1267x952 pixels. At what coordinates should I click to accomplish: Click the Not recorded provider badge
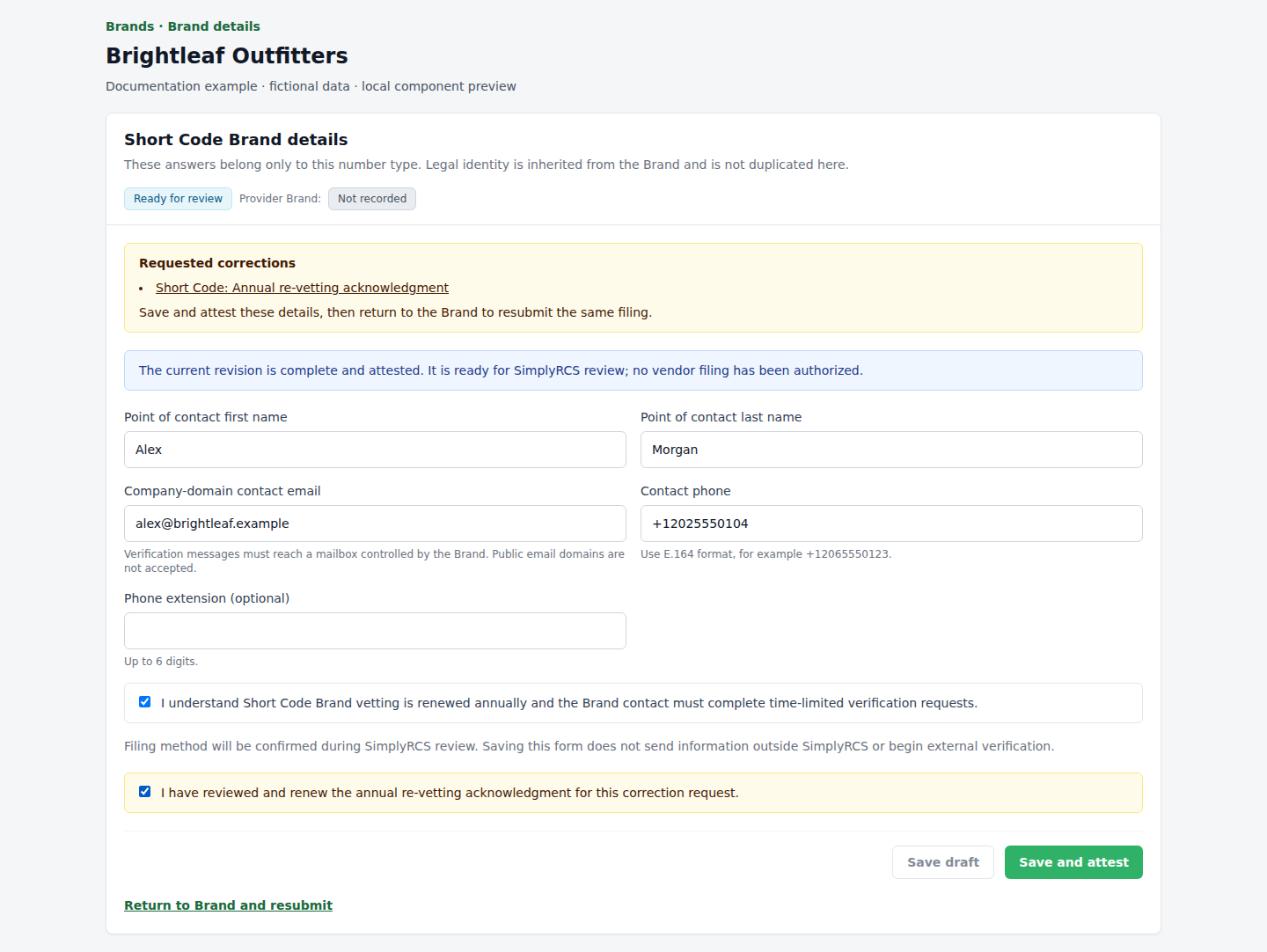click(x=372, y=199)
